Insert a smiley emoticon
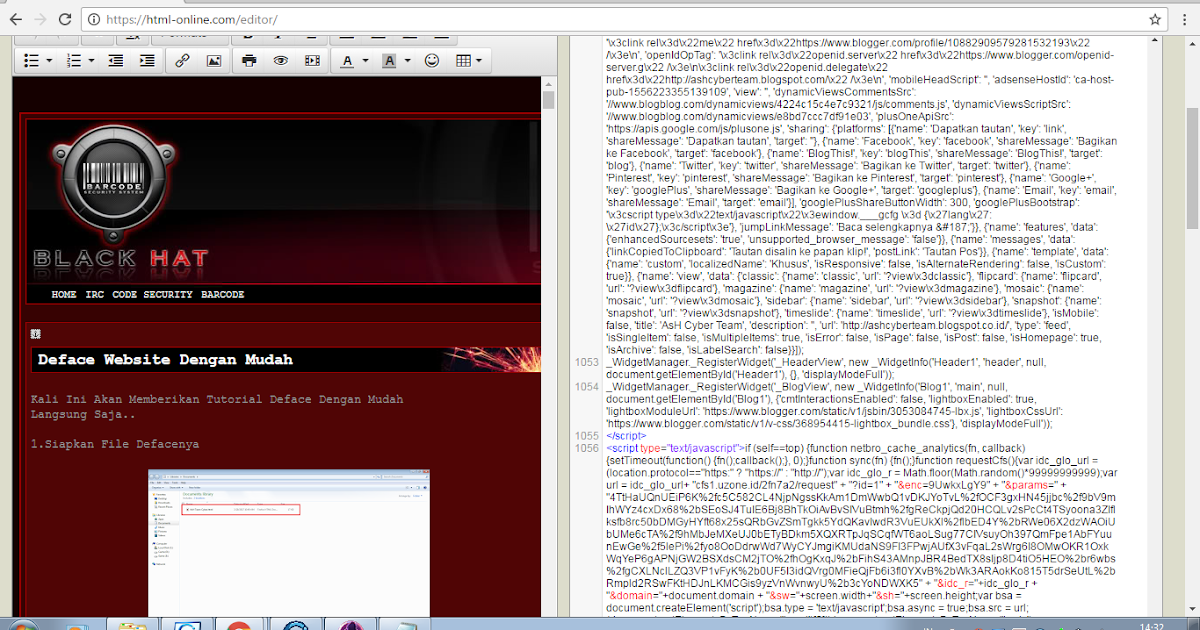Screen dimensions: 1200x630 point(434,60)
